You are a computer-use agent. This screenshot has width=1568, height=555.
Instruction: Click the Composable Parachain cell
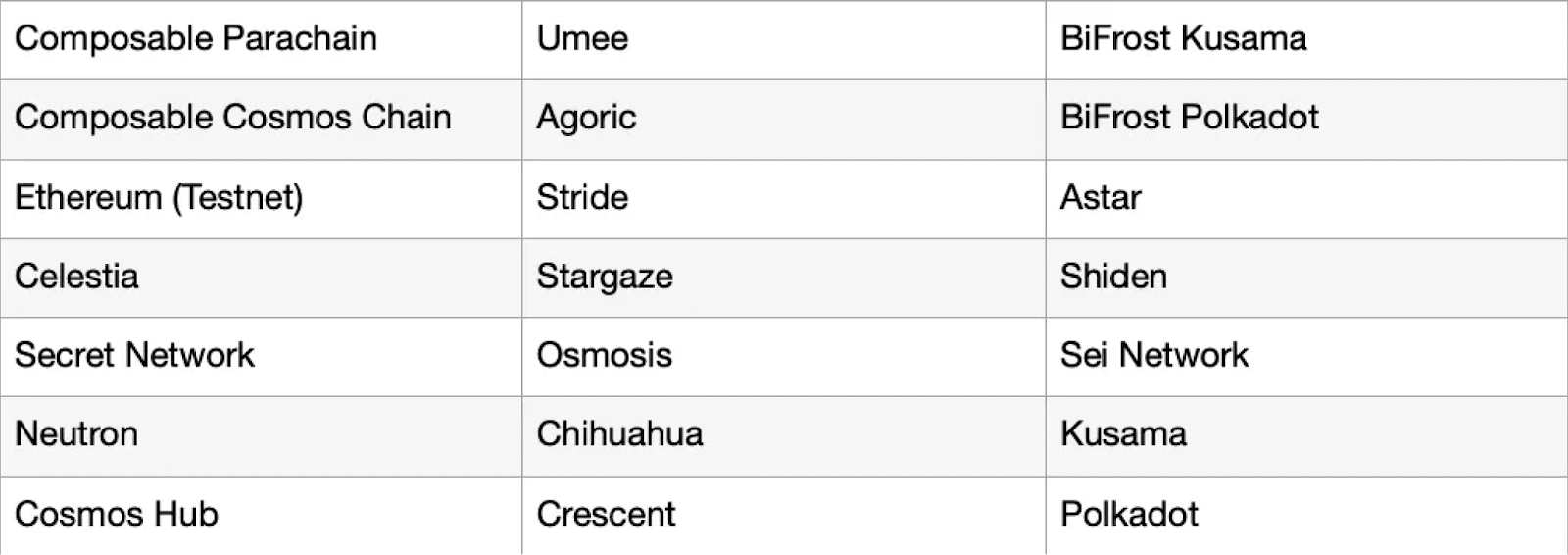(196, 39)
